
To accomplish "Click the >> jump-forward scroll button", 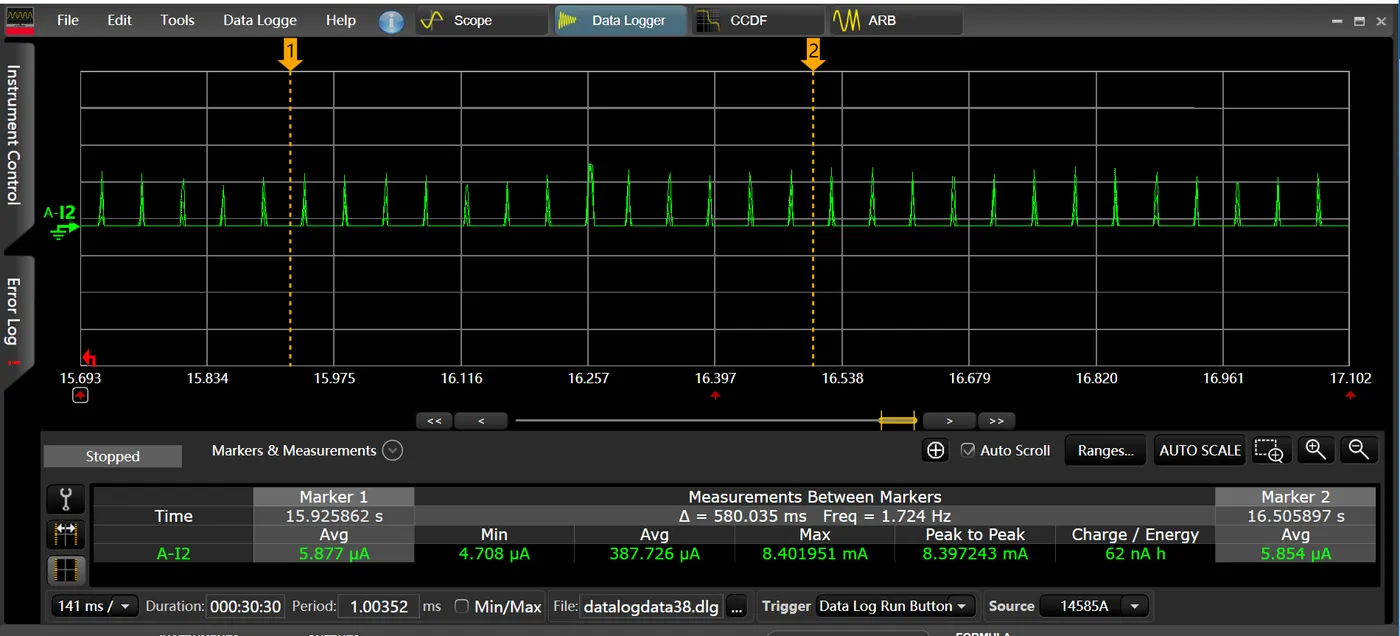I will 996,421.
